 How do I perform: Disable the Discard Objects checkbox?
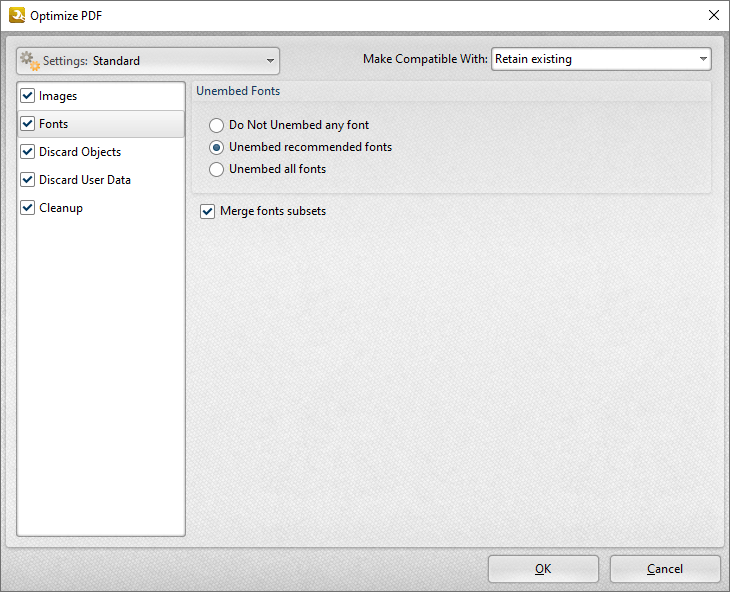[27, 152]
